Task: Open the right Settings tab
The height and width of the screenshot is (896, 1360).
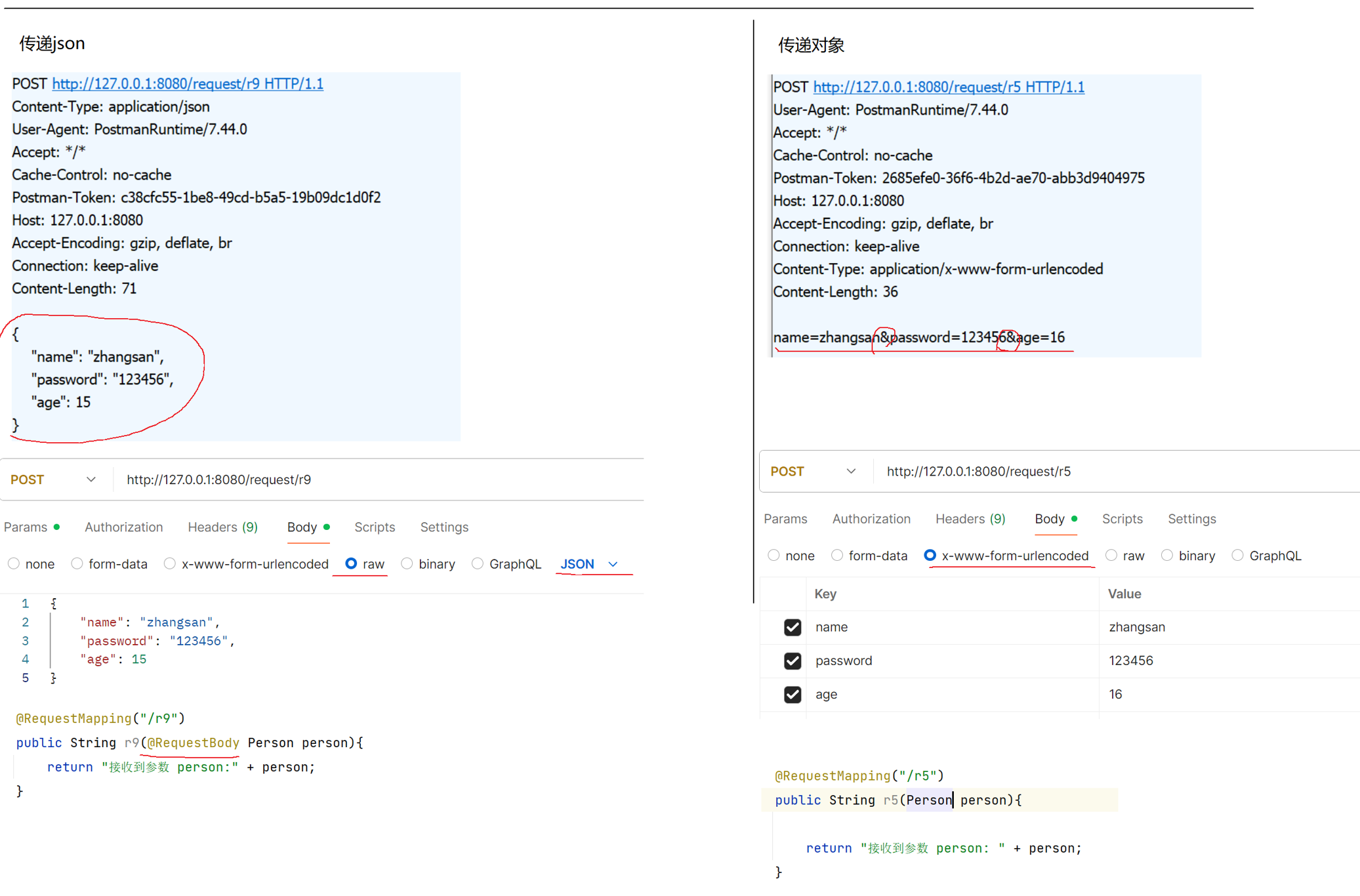Action: point(1191,519)
